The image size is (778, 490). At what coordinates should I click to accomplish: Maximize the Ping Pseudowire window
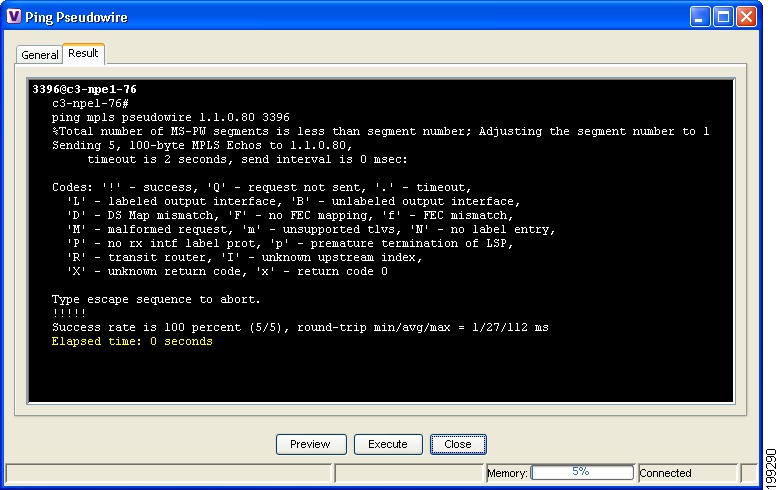(723, 17)
